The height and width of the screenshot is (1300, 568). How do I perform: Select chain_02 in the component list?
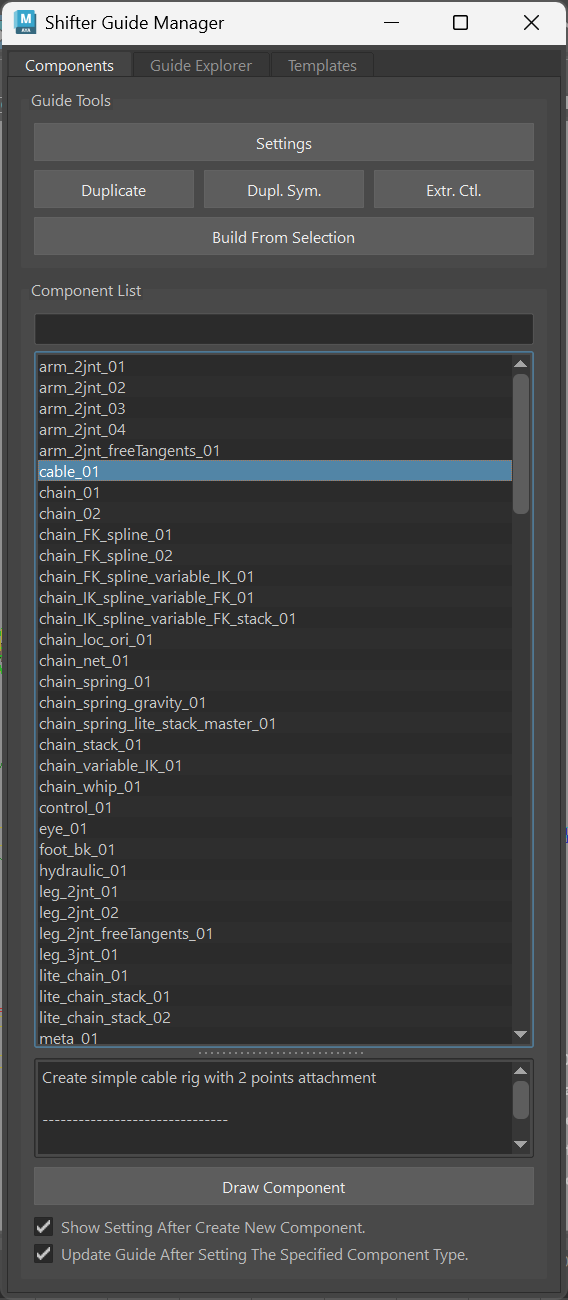tap(274, 514)
